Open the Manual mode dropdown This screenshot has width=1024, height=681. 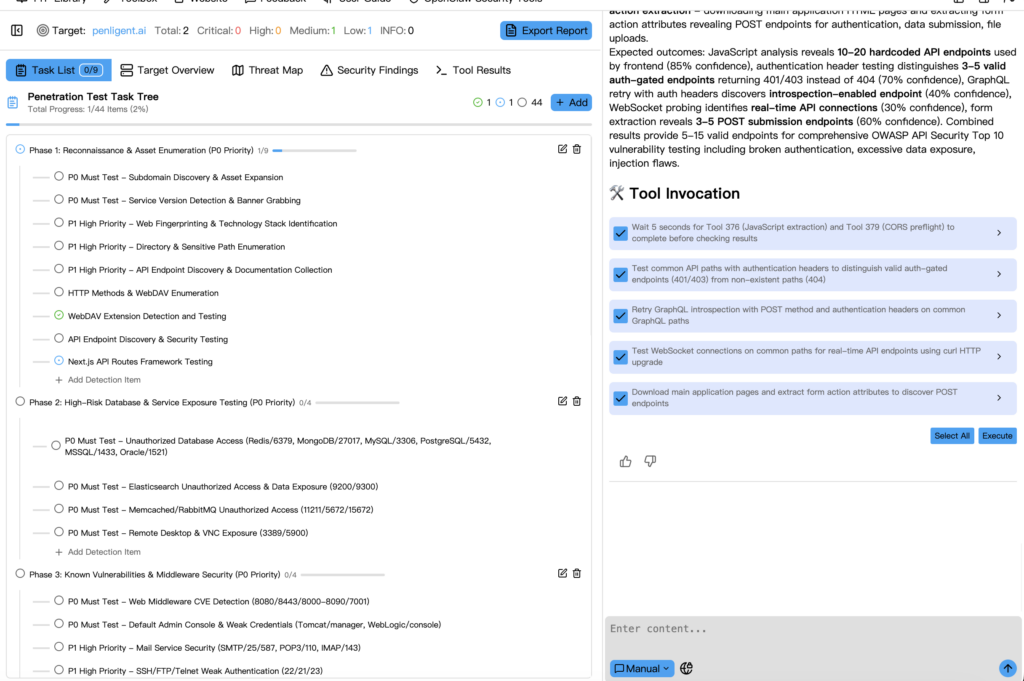pos(642,668)
